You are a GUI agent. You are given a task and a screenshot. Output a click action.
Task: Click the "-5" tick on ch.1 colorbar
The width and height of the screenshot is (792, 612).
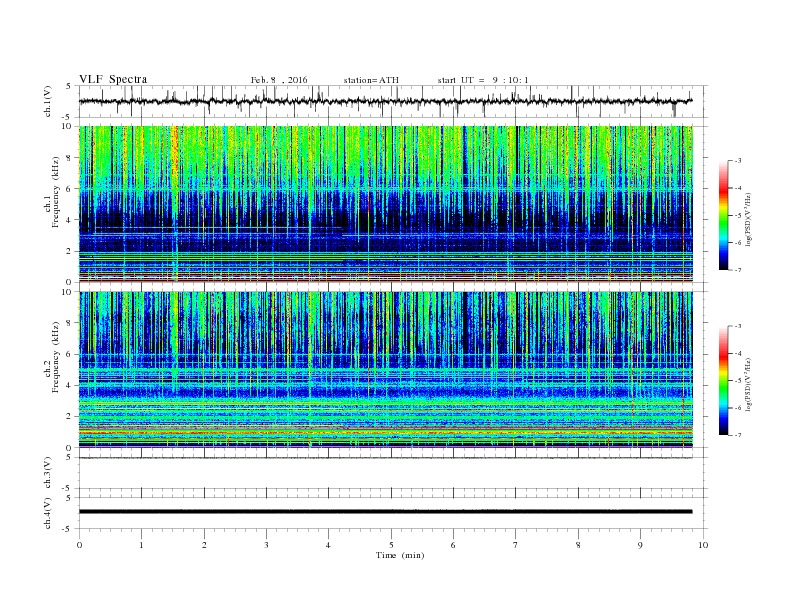(738, 216)
